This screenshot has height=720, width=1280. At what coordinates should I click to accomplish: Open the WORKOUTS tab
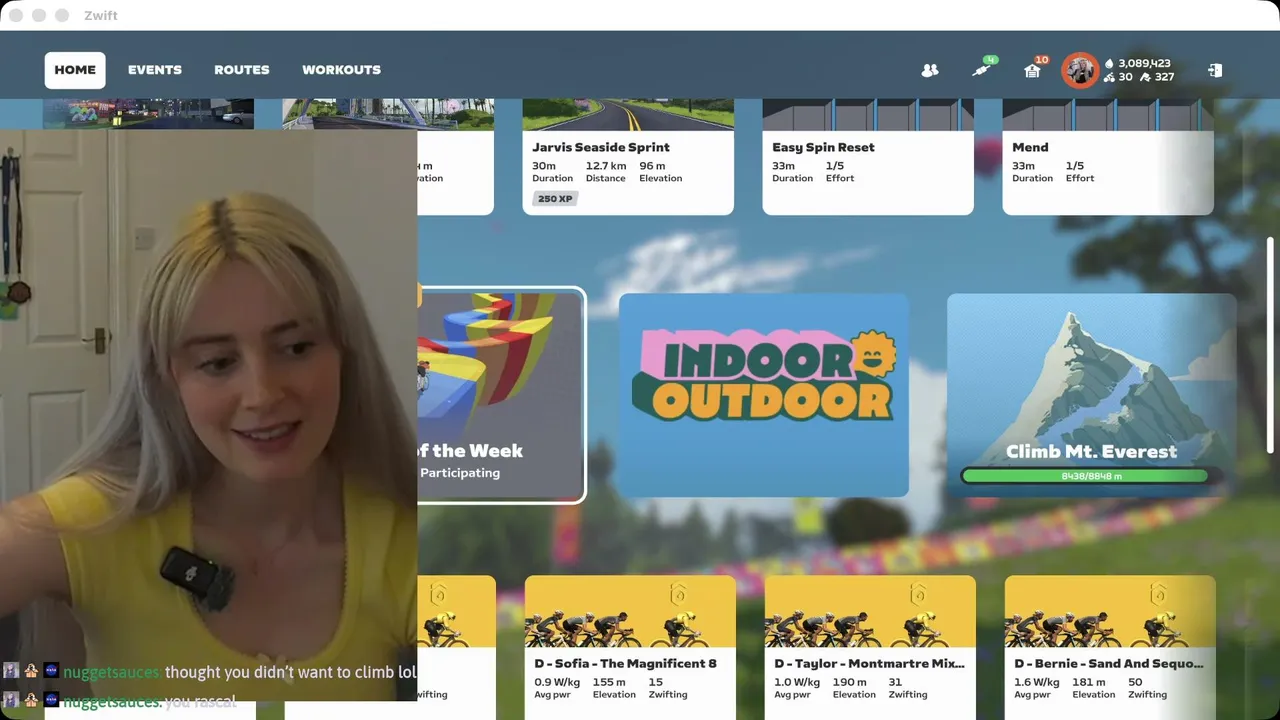pyautogui.click(x=342, y=70)
